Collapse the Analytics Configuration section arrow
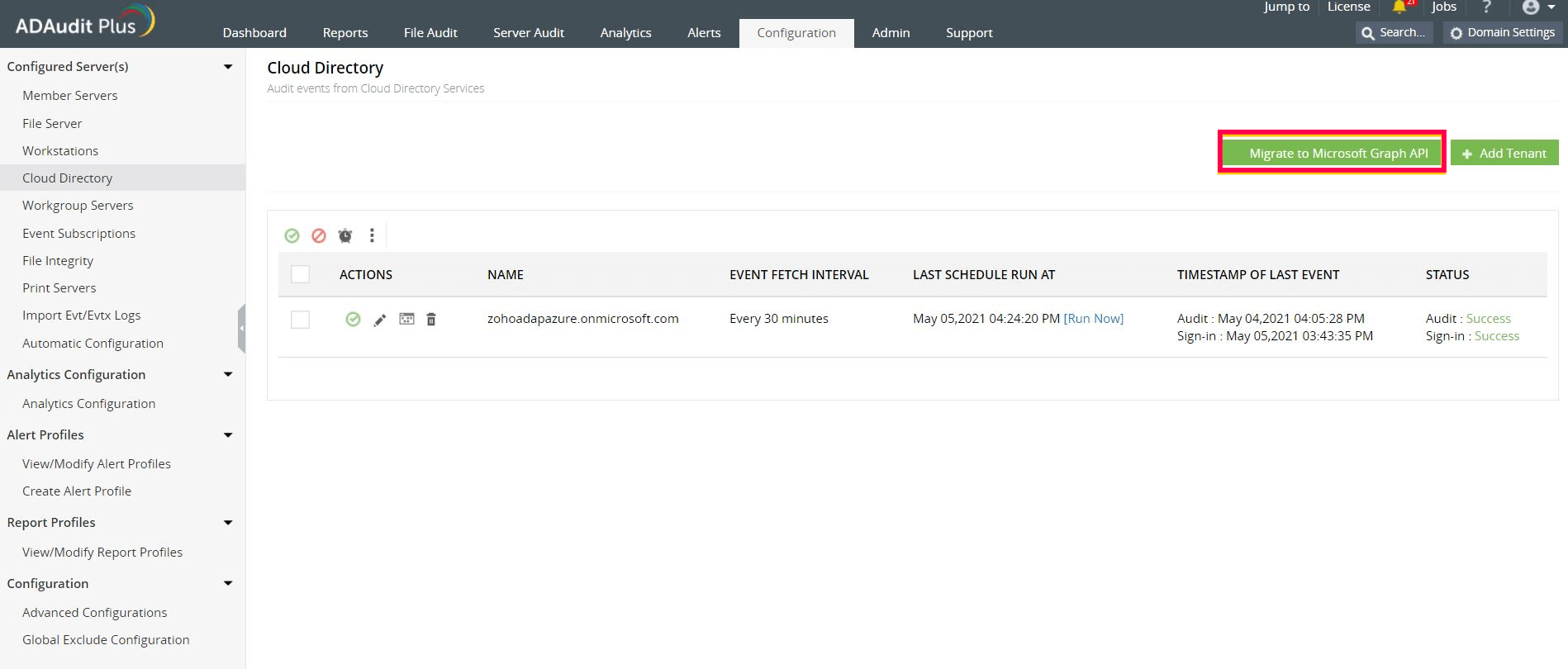 pos(228,375)
